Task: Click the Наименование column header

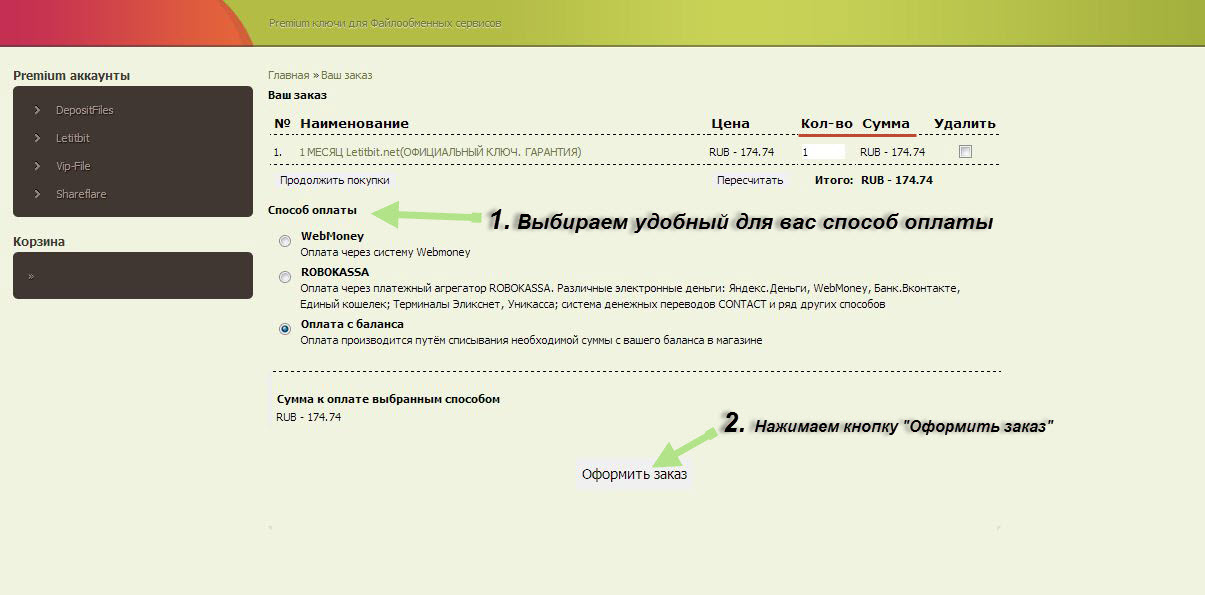Action: 354,124
